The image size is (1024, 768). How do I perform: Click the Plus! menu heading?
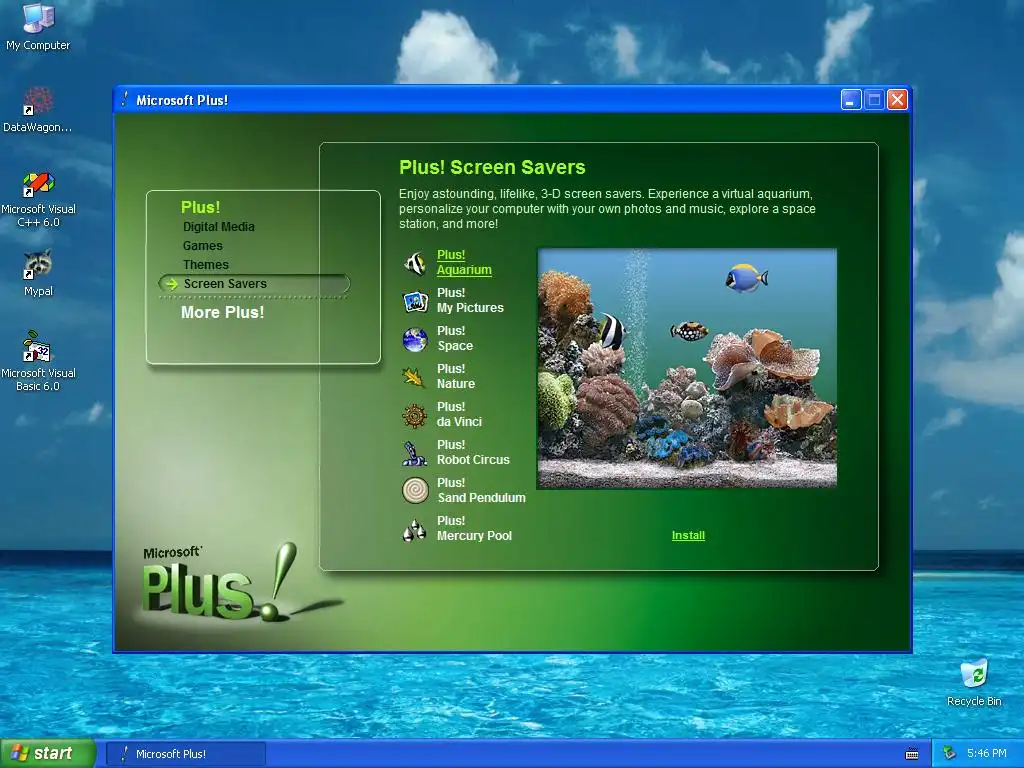click(200, 207)
